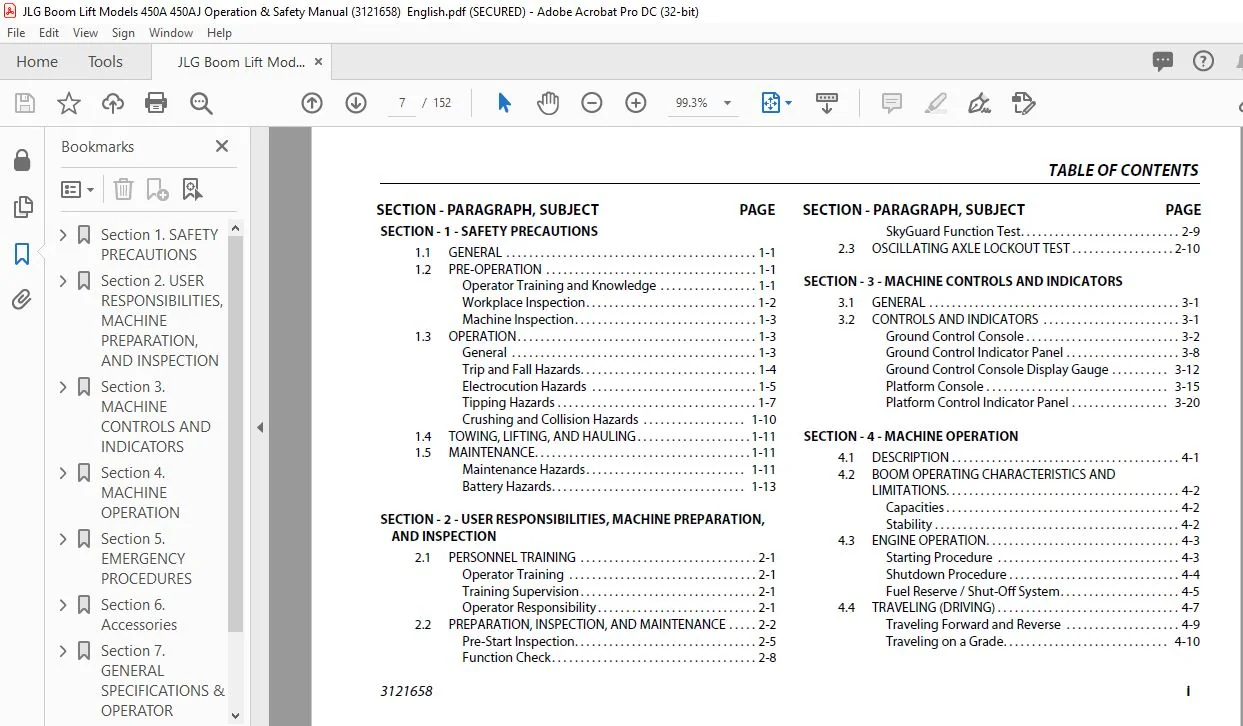Select Section 4. MACHINE OPERATION bookmark
This screenshot has width=1243, height=726.
pyautogui.click(x=140, y=492)
